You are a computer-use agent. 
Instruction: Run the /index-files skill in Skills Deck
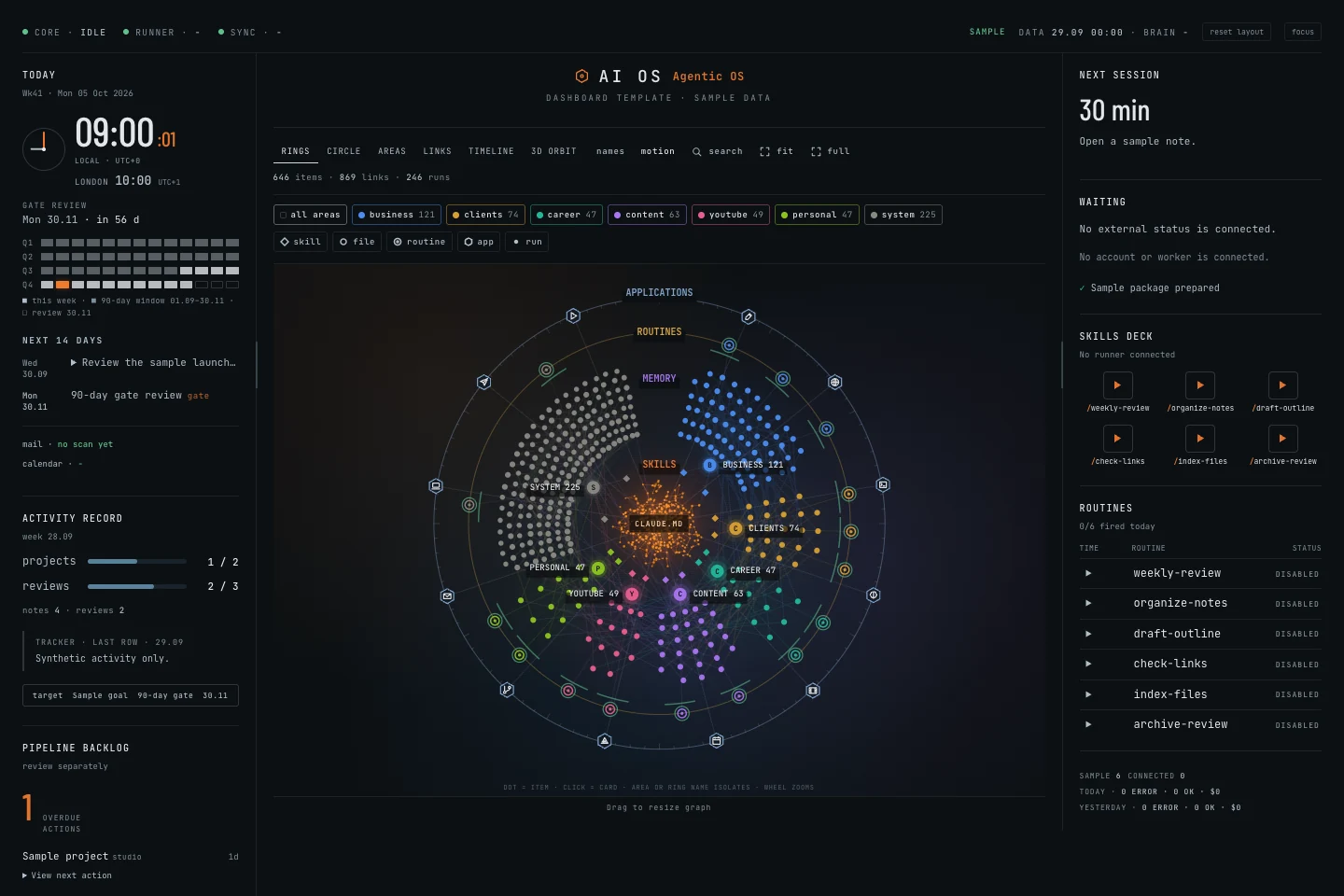[1200, 439]
